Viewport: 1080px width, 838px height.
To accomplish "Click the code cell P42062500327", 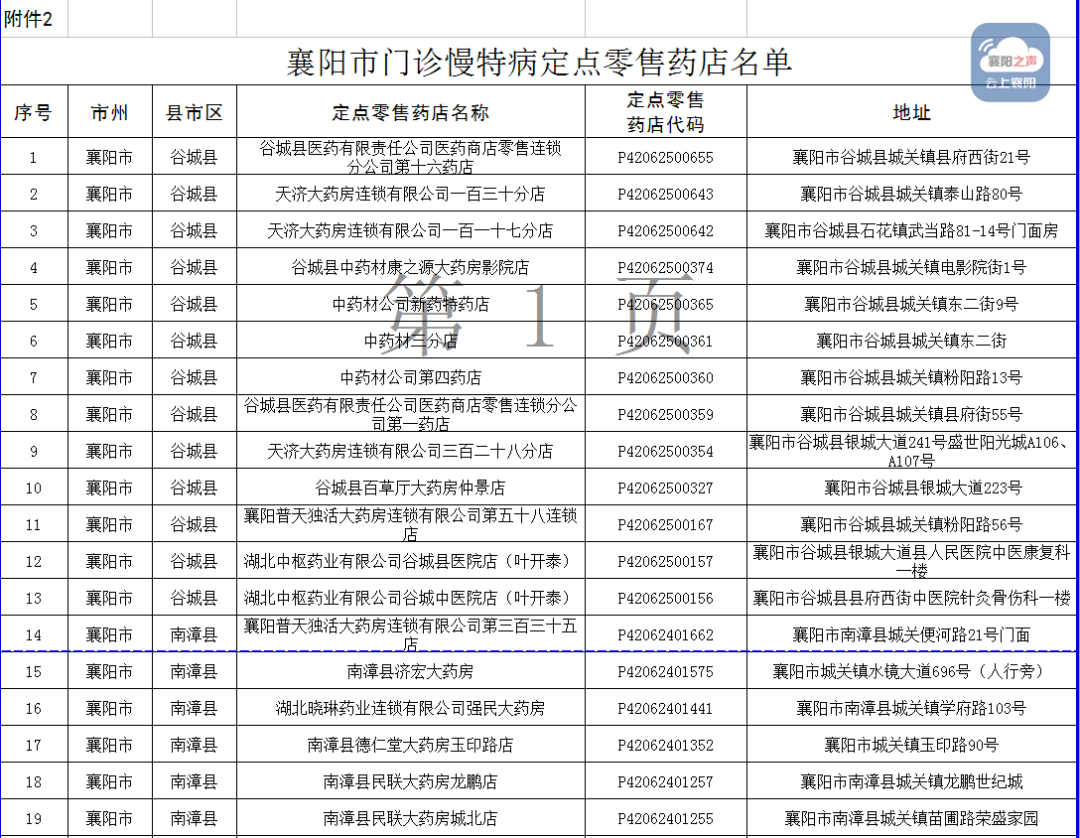I will [x=665, y=488].
